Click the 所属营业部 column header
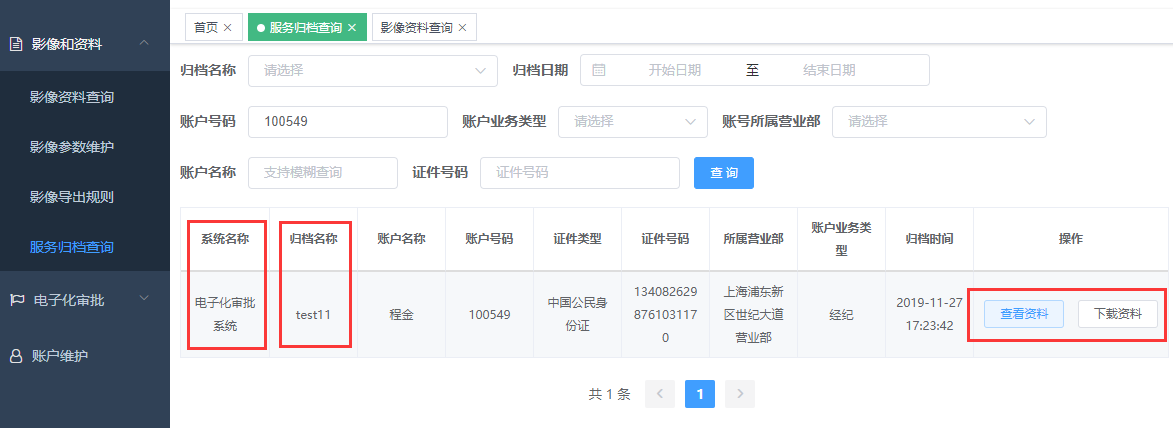 coord(753,239)
